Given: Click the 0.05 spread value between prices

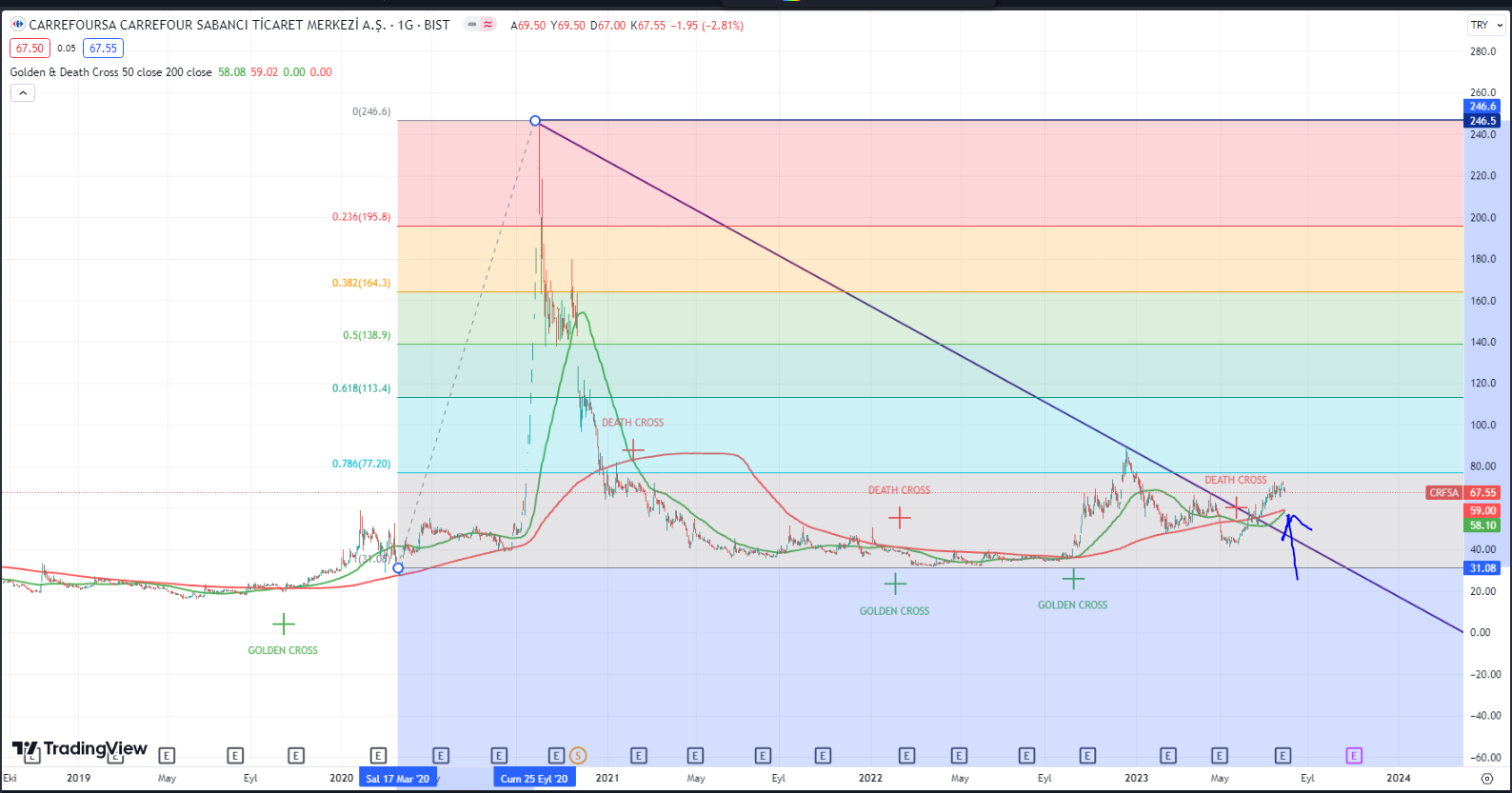Looking at the screenshot, I should 66,49.
